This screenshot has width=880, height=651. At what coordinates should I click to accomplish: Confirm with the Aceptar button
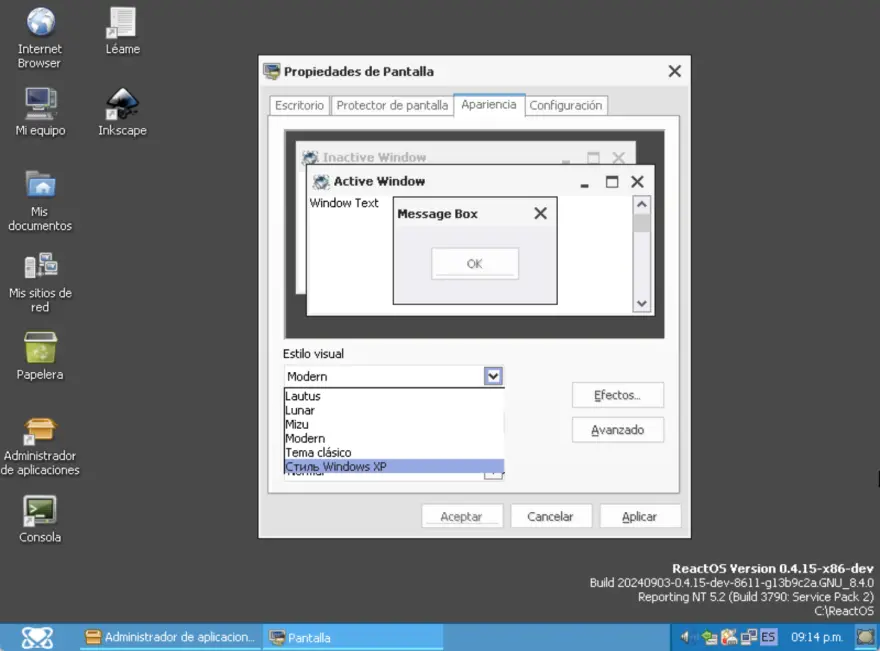[461, 516]
